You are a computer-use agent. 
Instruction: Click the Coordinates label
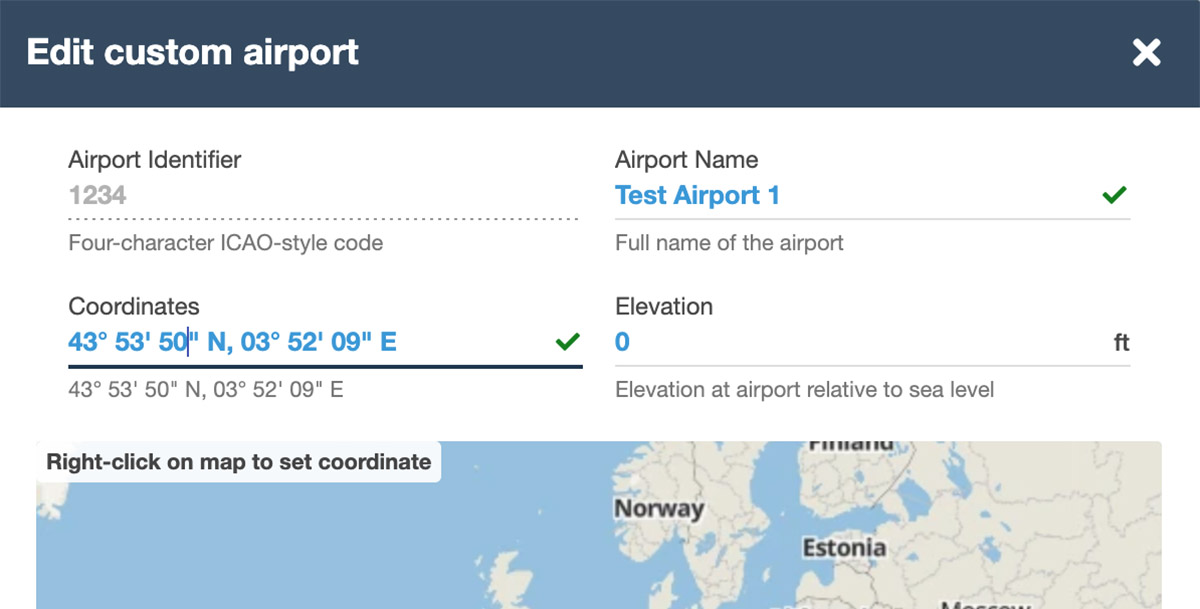[x=134, y=306]
